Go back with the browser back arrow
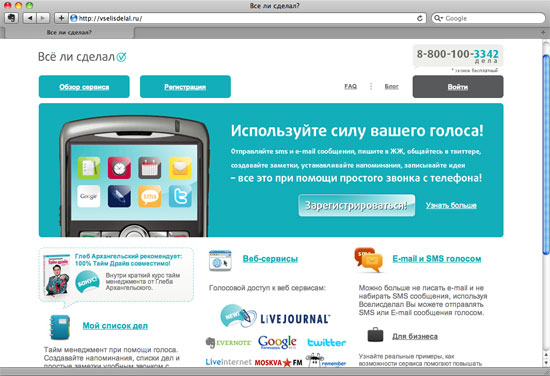 (29, 18)
